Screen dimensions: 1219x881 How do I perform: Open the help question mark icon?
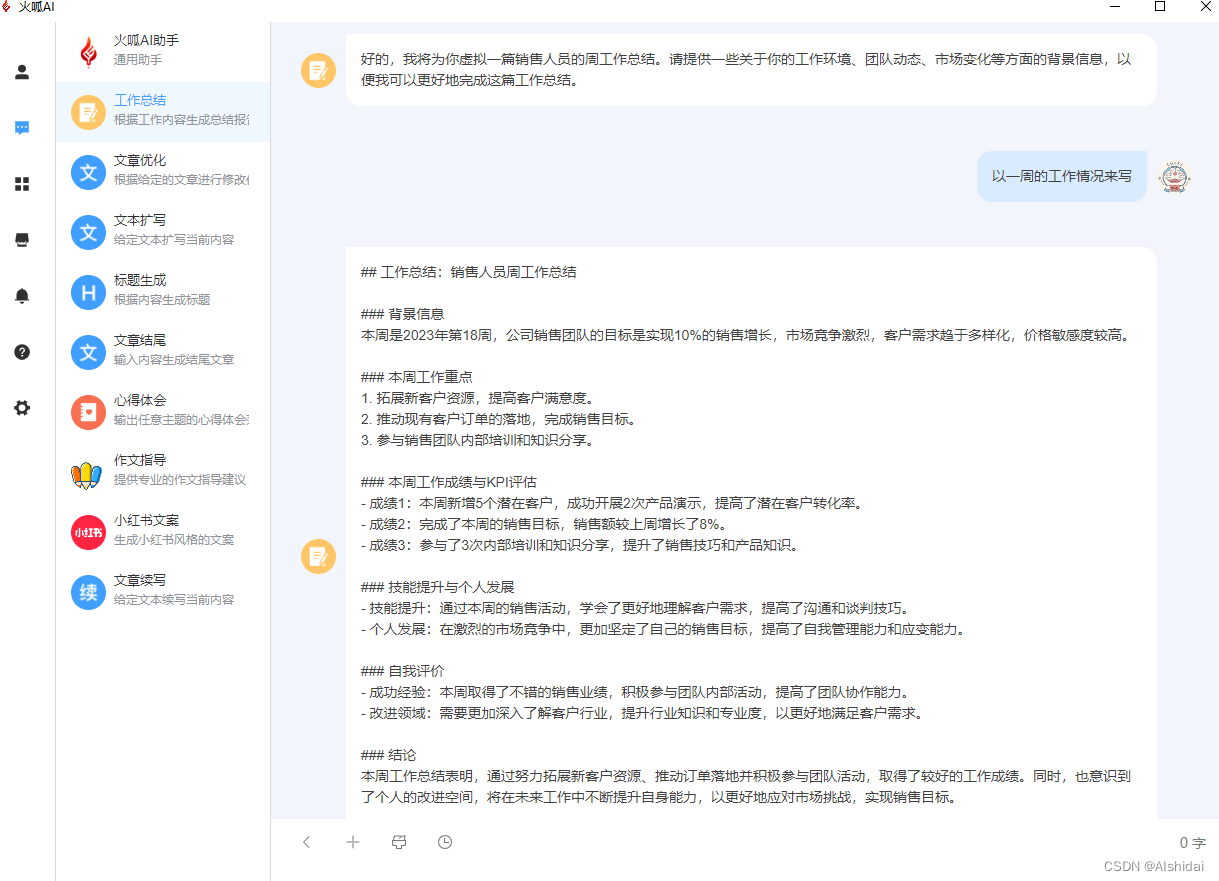click(x=22, y=352)
